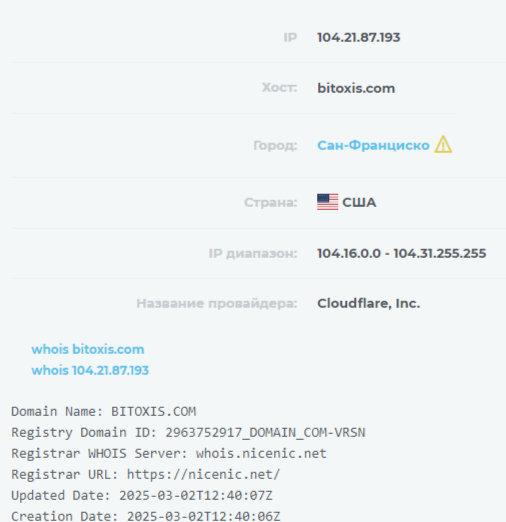Click the IP range 104.16.0.0 - 104.31.255.255
This screenshot has width=506, height=522.
click(402, 253)
